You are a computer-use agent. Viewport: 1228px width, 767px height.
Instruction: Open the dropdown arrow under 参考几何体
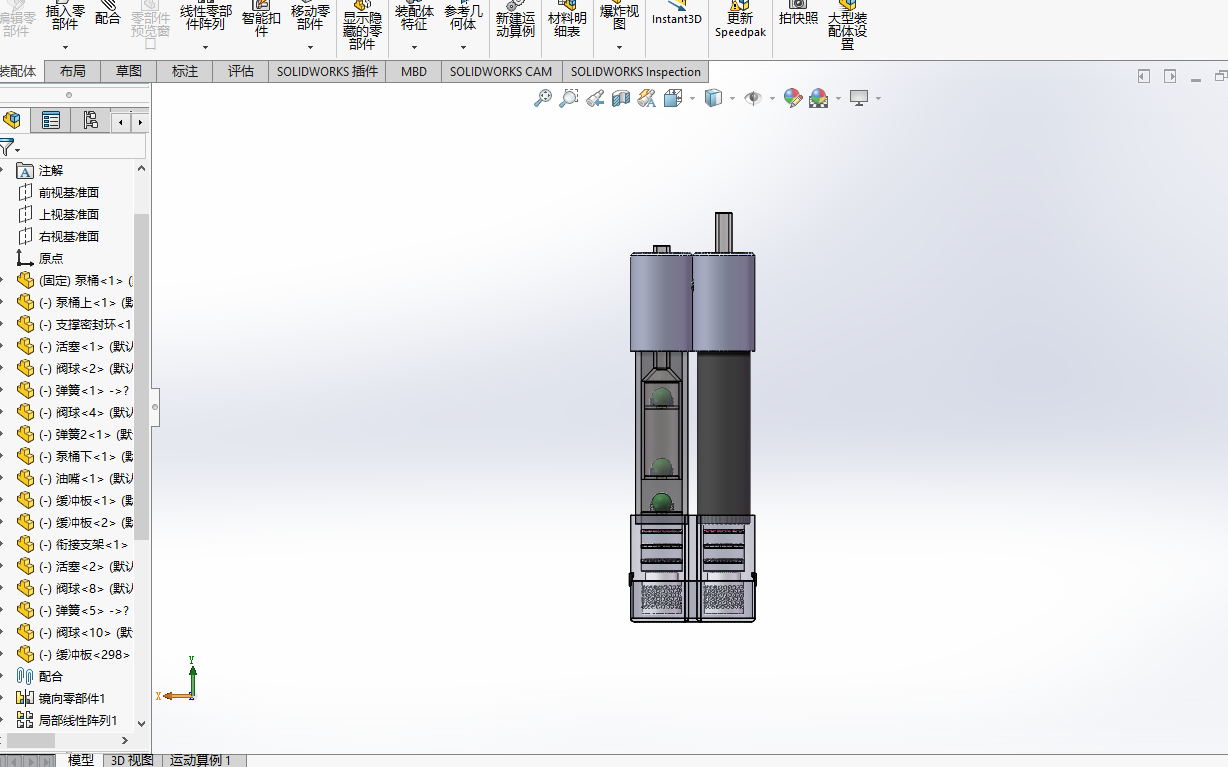[463, 47]
